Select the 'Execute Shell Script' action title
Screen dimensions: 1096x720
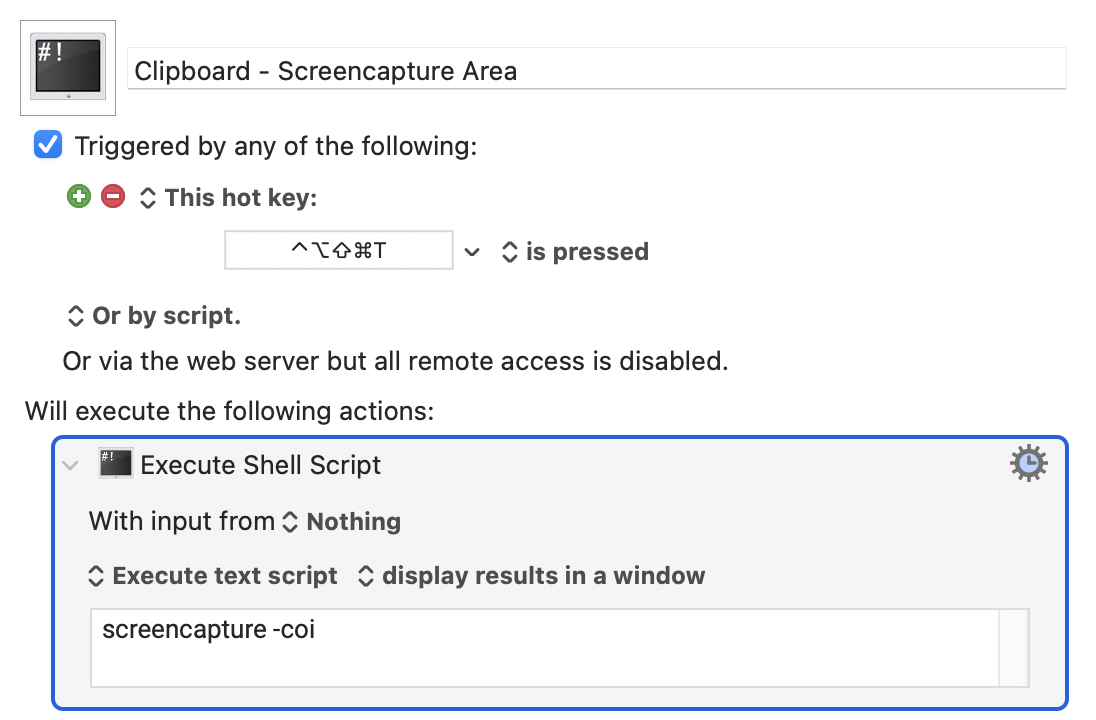(x=261, y=465)
